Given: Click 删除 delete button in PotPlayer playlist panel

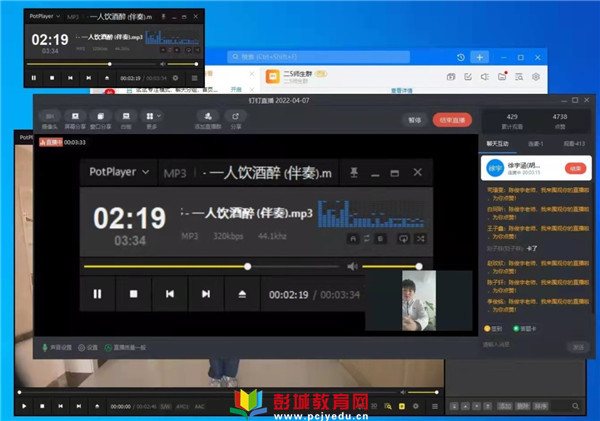Looking at the screenshot, I should [x=523, y=406].
